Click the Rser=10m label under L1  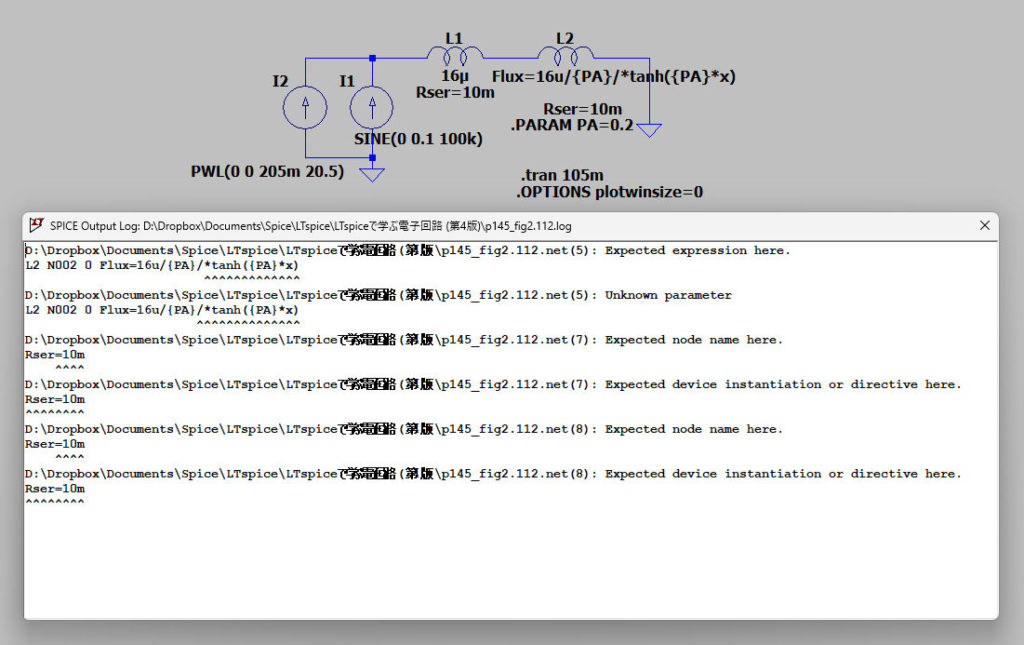[x=455, y=93]
